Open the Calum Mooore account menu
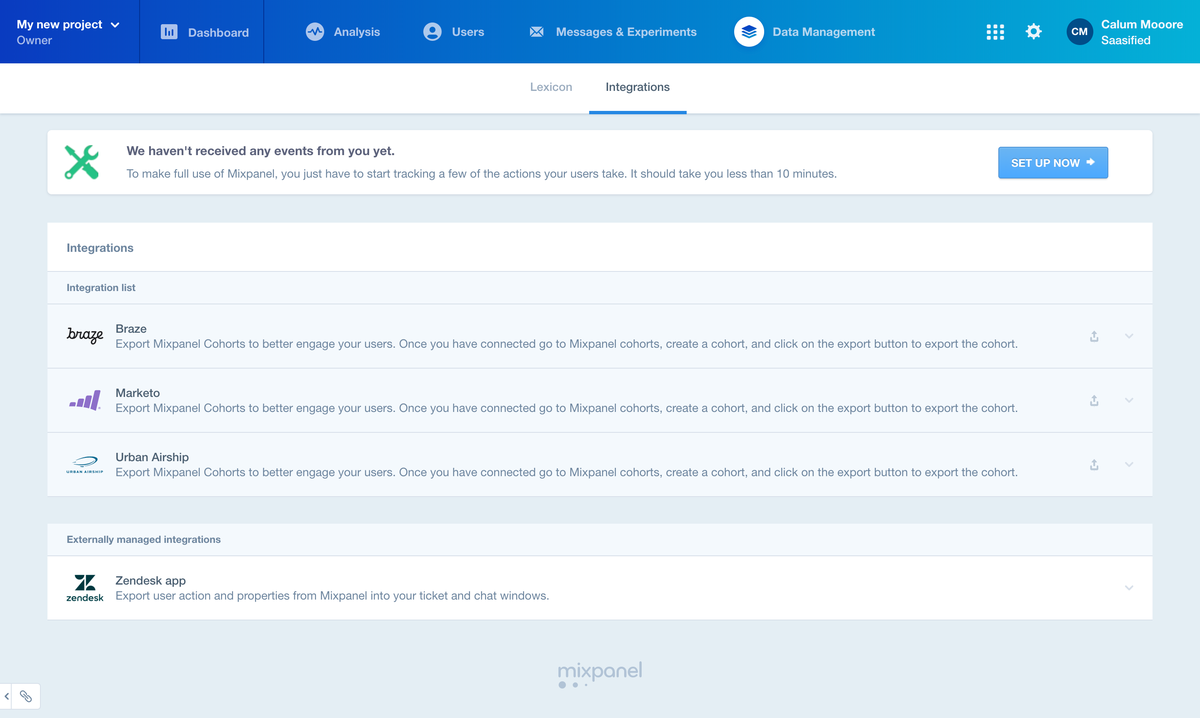1200x718 pixels. click(x=1125, y=32)
